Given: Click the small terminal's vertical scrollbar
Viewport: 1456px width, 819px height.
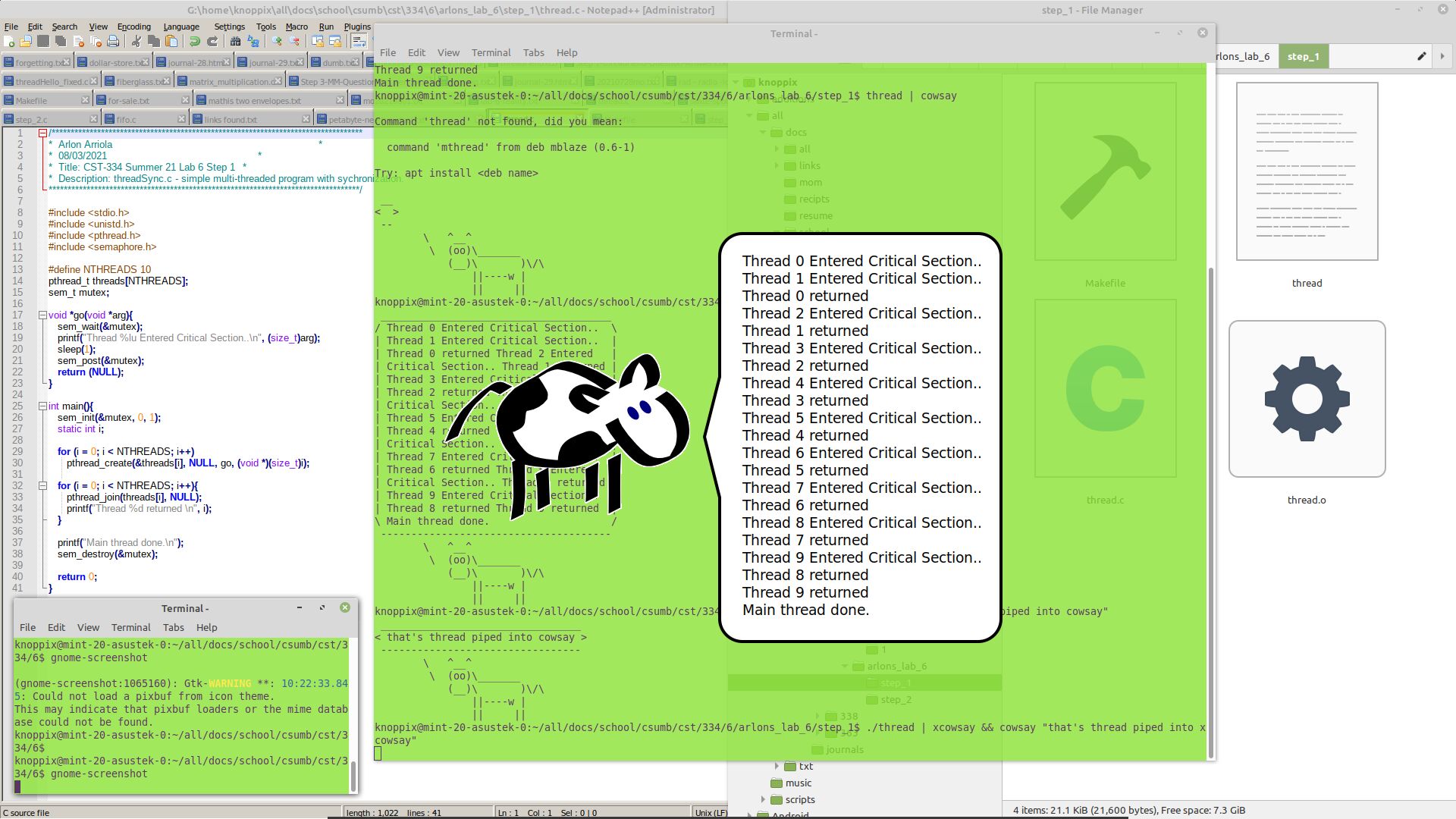Looking at the screenshot, I should 353,776.
